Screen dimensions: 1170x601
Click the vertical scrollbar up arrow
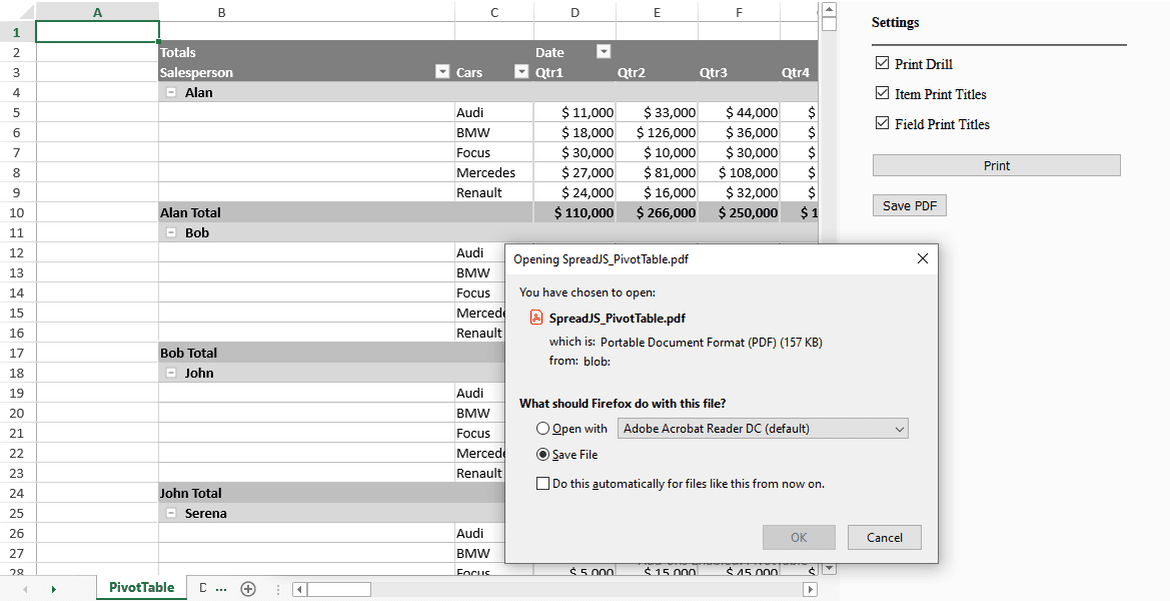(830, 9)
